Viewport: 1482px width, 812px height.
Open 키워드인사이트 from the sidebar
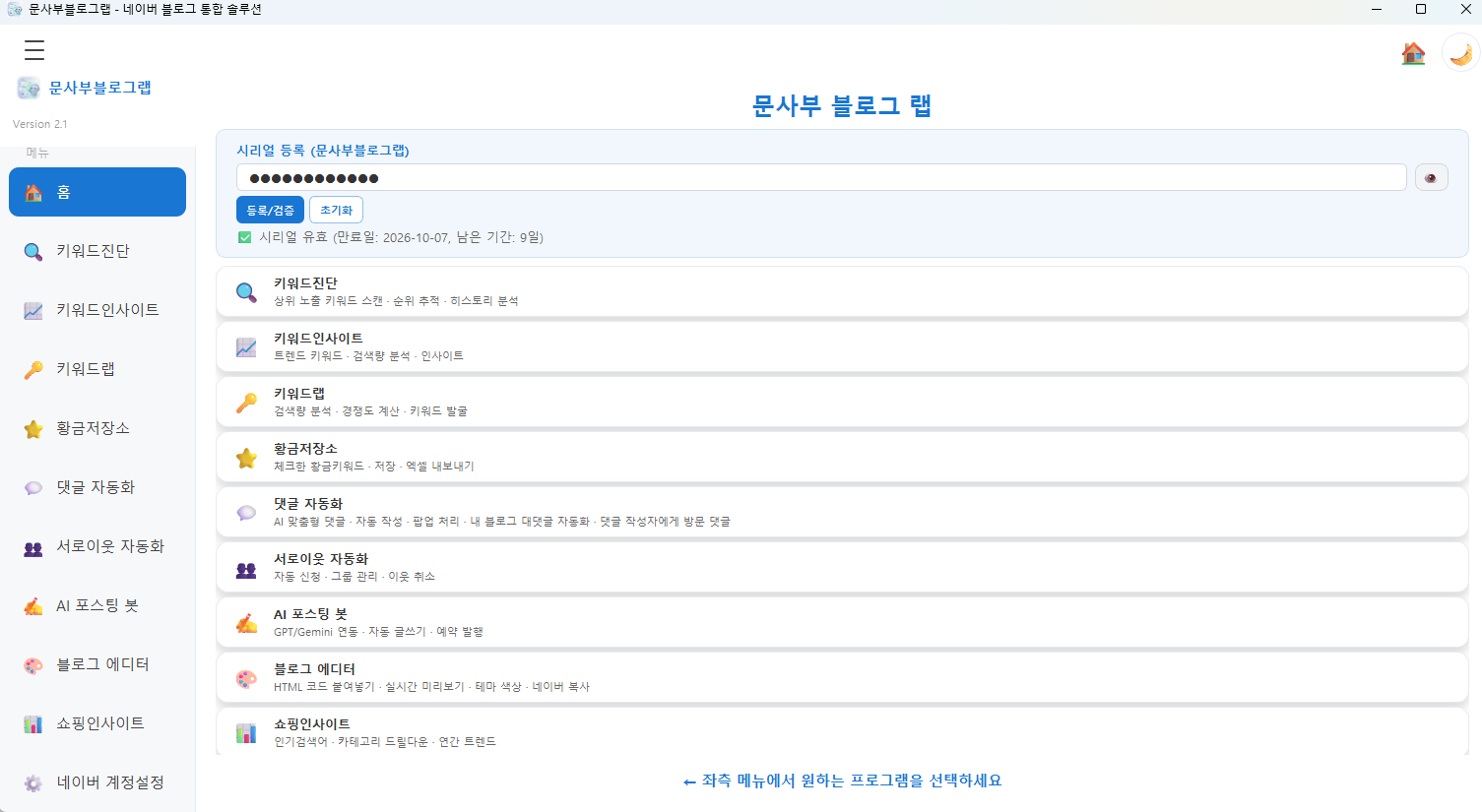(x=97, y=310)
